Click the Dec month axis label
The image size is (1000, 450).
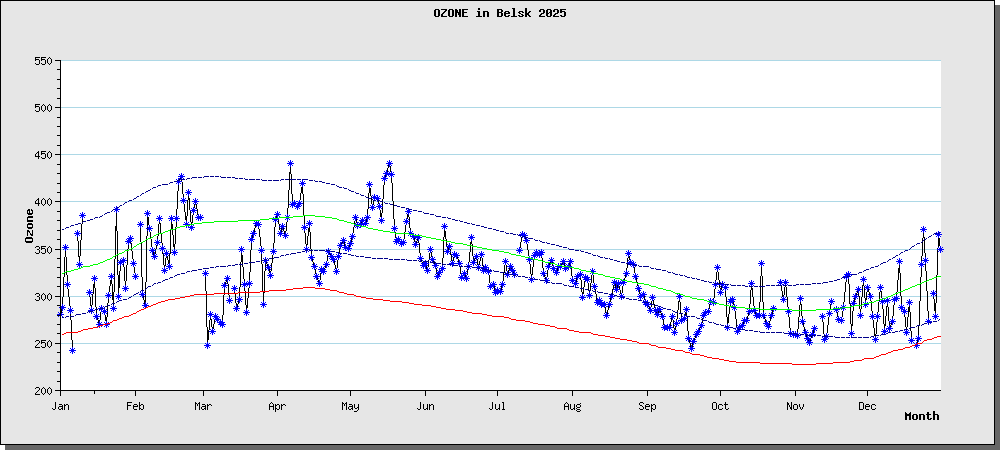click(866, 406)
